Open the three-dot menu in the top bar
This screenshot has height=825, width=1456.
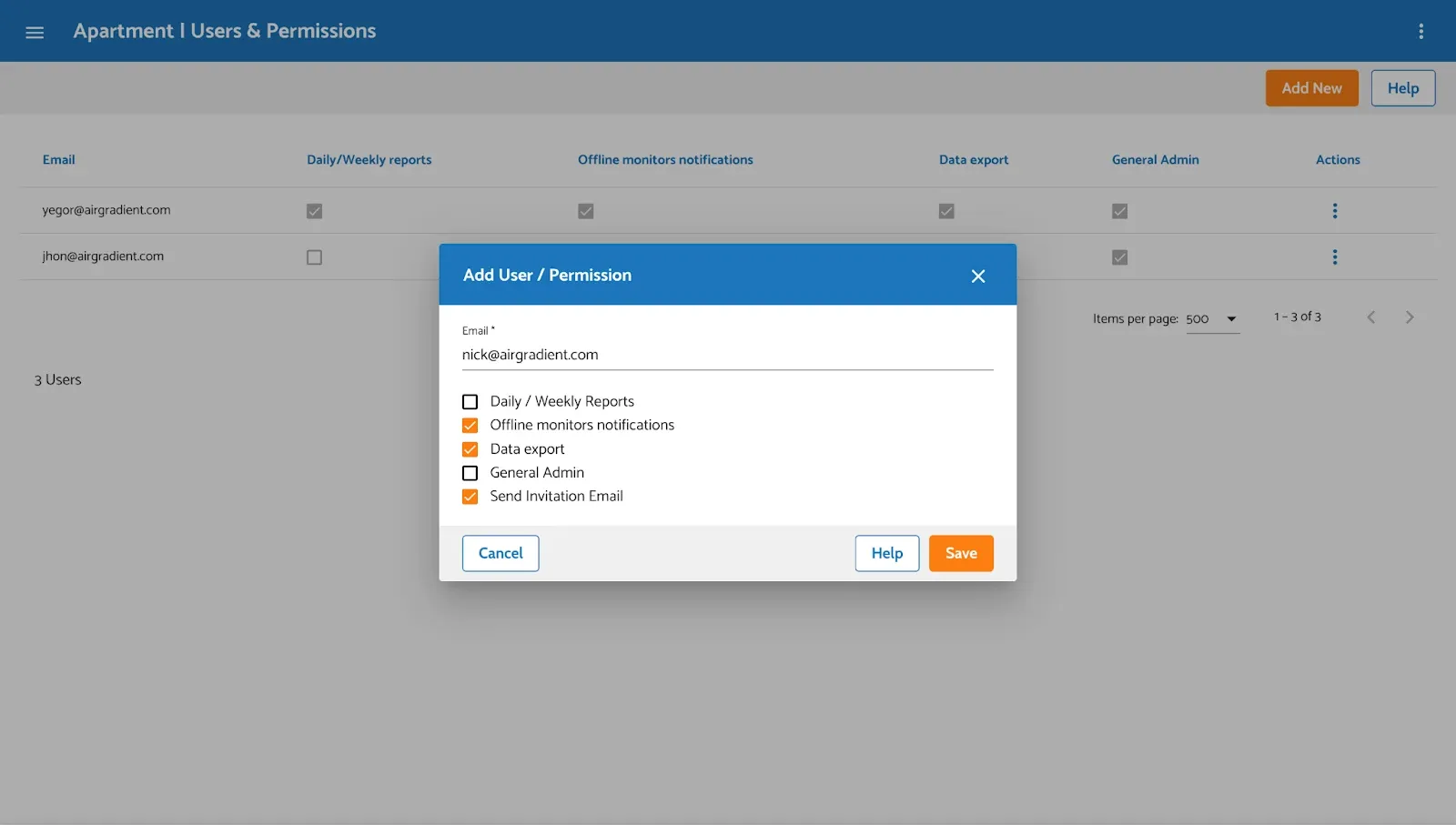1421,31
